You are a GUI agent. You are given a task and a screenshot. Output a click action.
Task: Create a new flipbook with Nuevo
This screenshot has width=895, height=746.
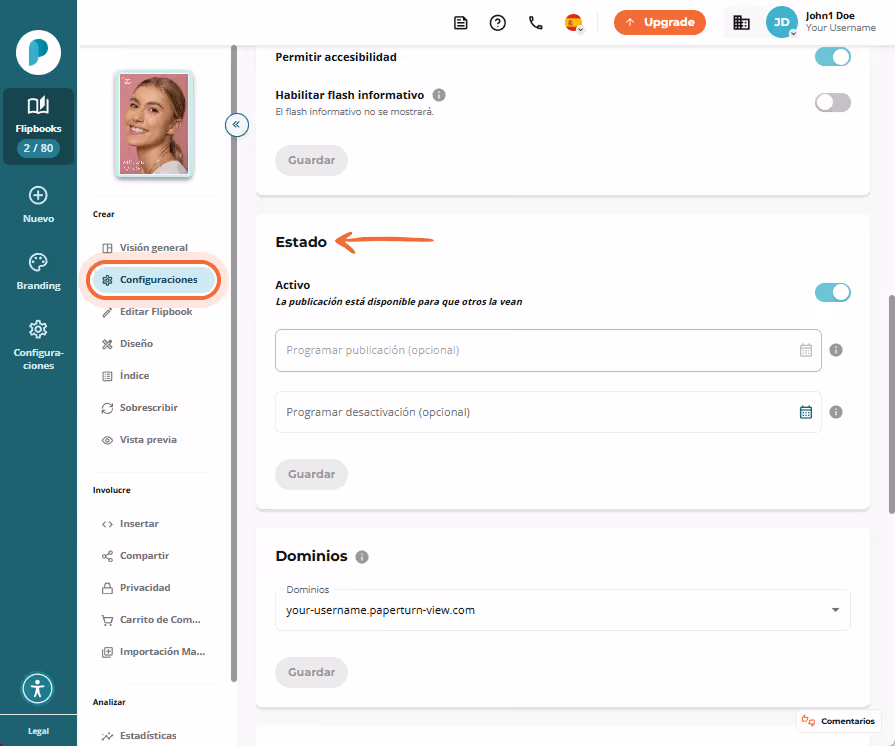coord(38,205)
